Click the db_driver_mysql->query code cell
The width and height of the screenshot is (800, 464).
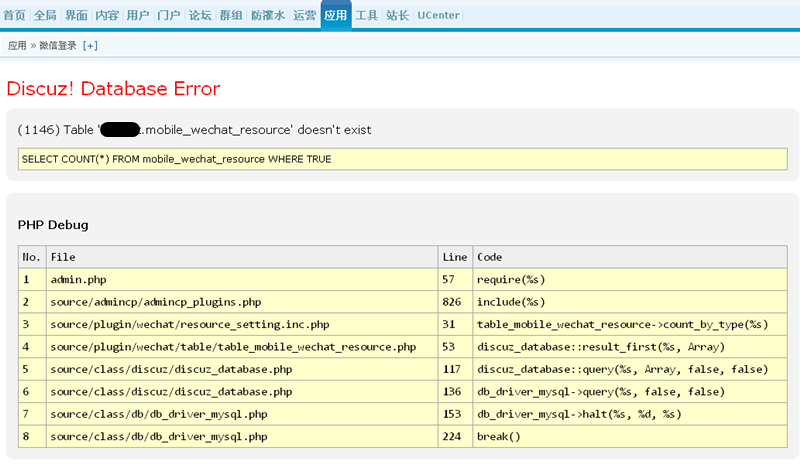coord(630,392)
